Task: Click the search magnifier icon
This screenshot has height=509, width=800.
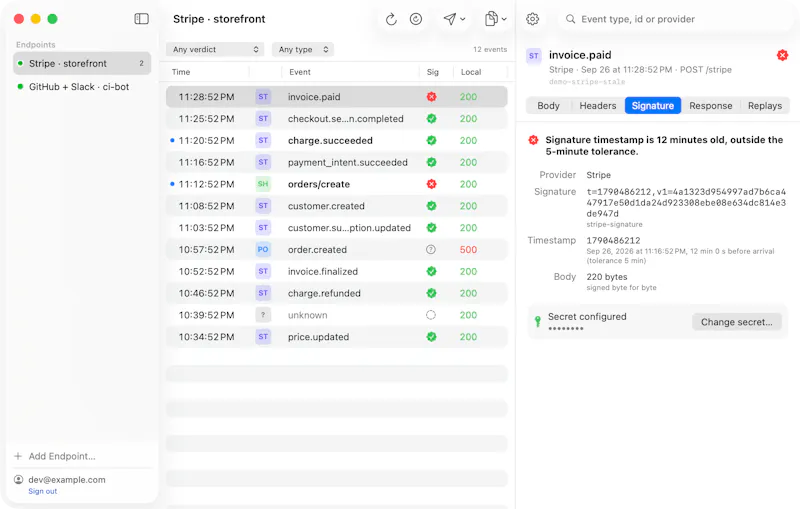Action: (570, 19)
